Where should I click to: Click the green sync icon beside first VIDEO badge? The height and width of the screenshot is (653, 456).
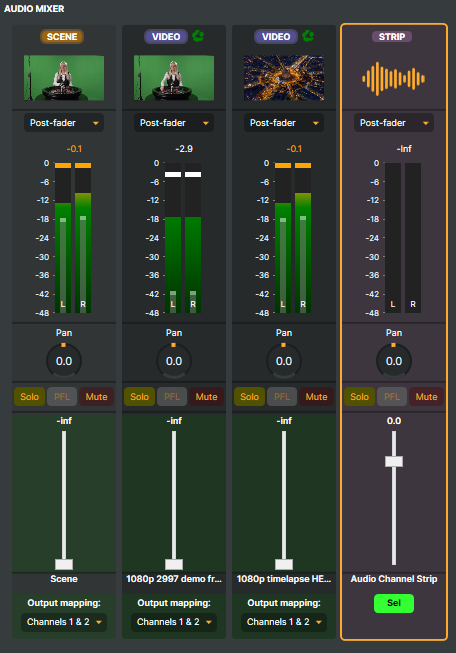coord(198,36)
